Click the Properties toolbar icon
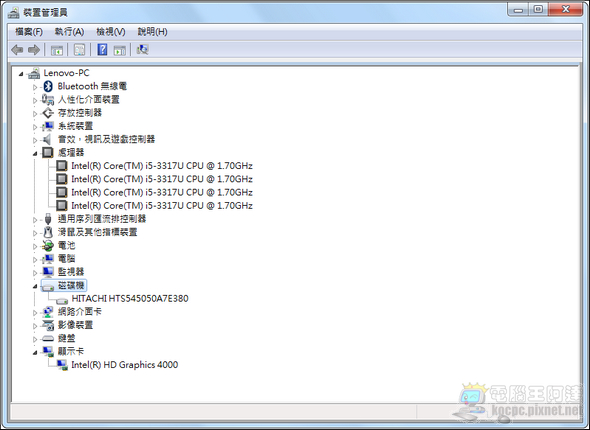The image size is (590, 430). [79, 50]
